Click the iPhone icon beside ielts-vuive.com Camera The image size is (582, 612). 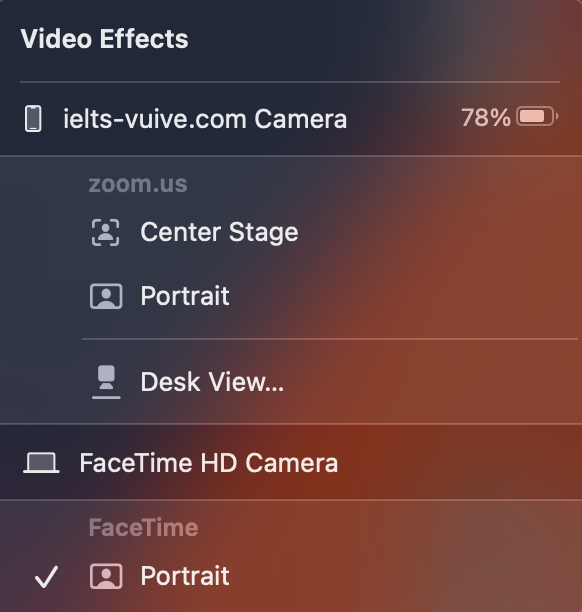tap(33, 119)
